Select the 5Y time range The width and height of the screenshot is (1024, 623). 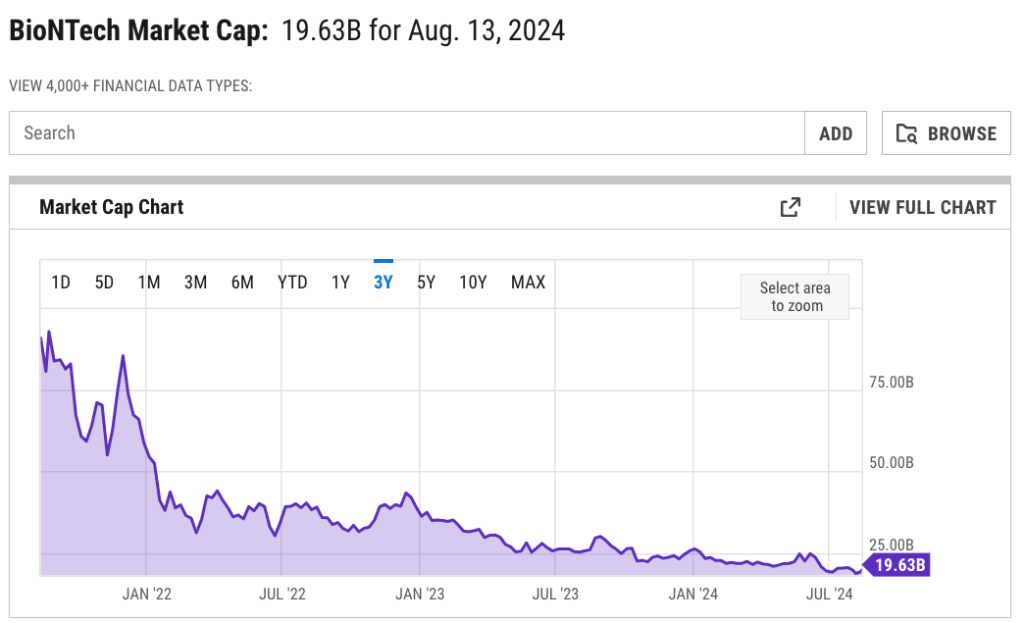coord(426,282)
